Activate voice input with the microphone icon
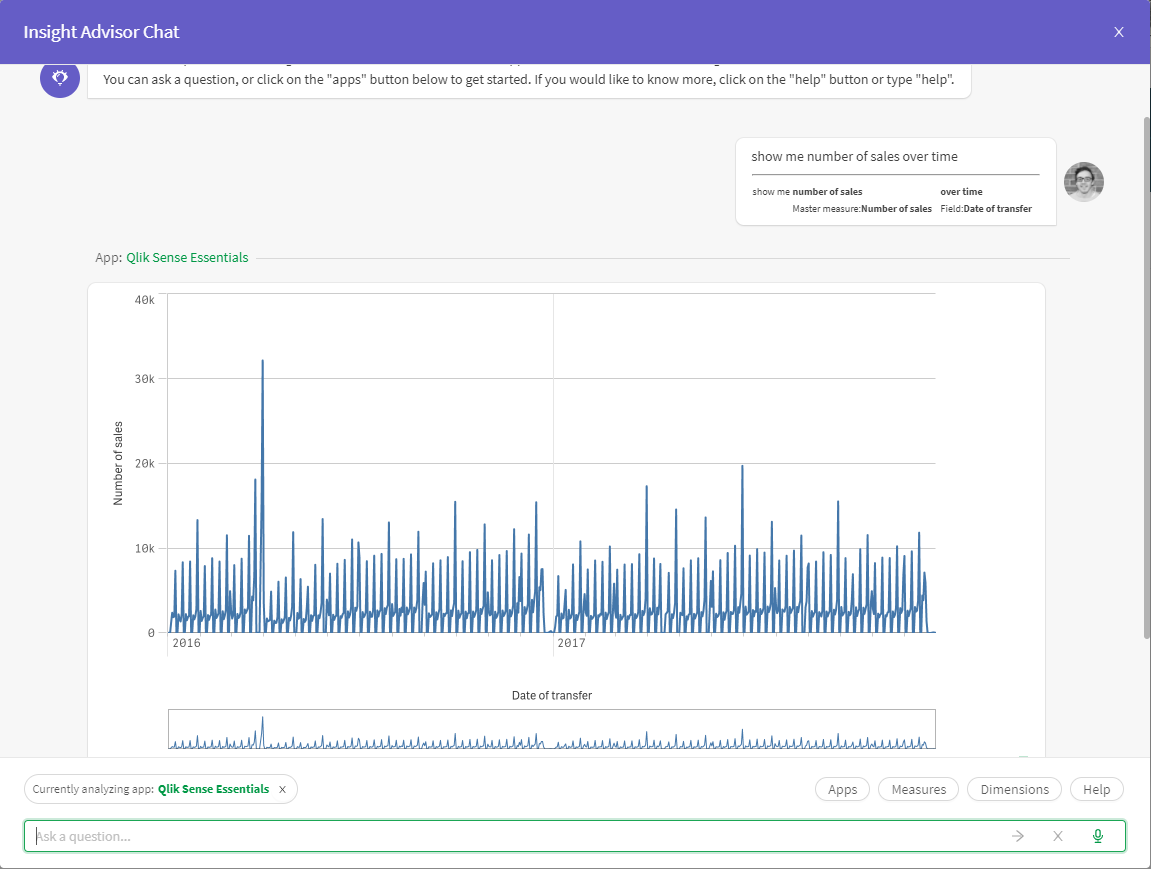 [x=1097, y=835]
